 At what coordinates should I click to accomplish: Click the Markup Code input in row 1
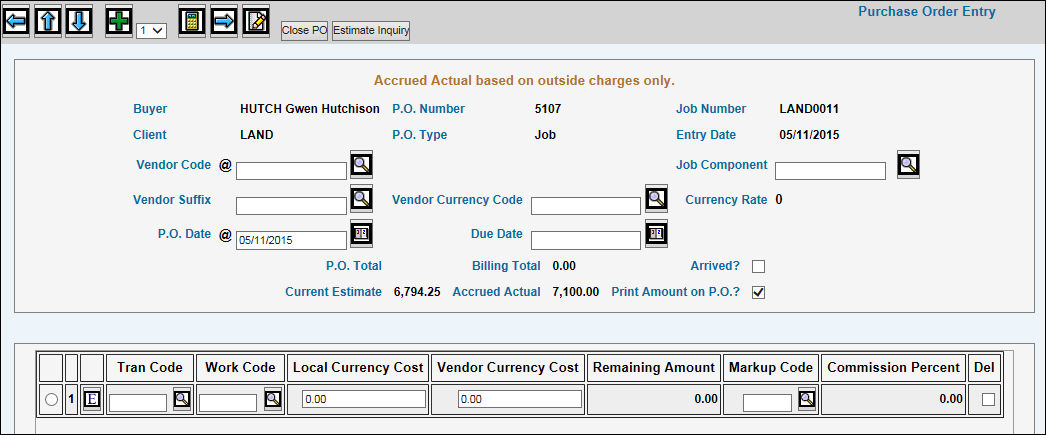[767, 403]
